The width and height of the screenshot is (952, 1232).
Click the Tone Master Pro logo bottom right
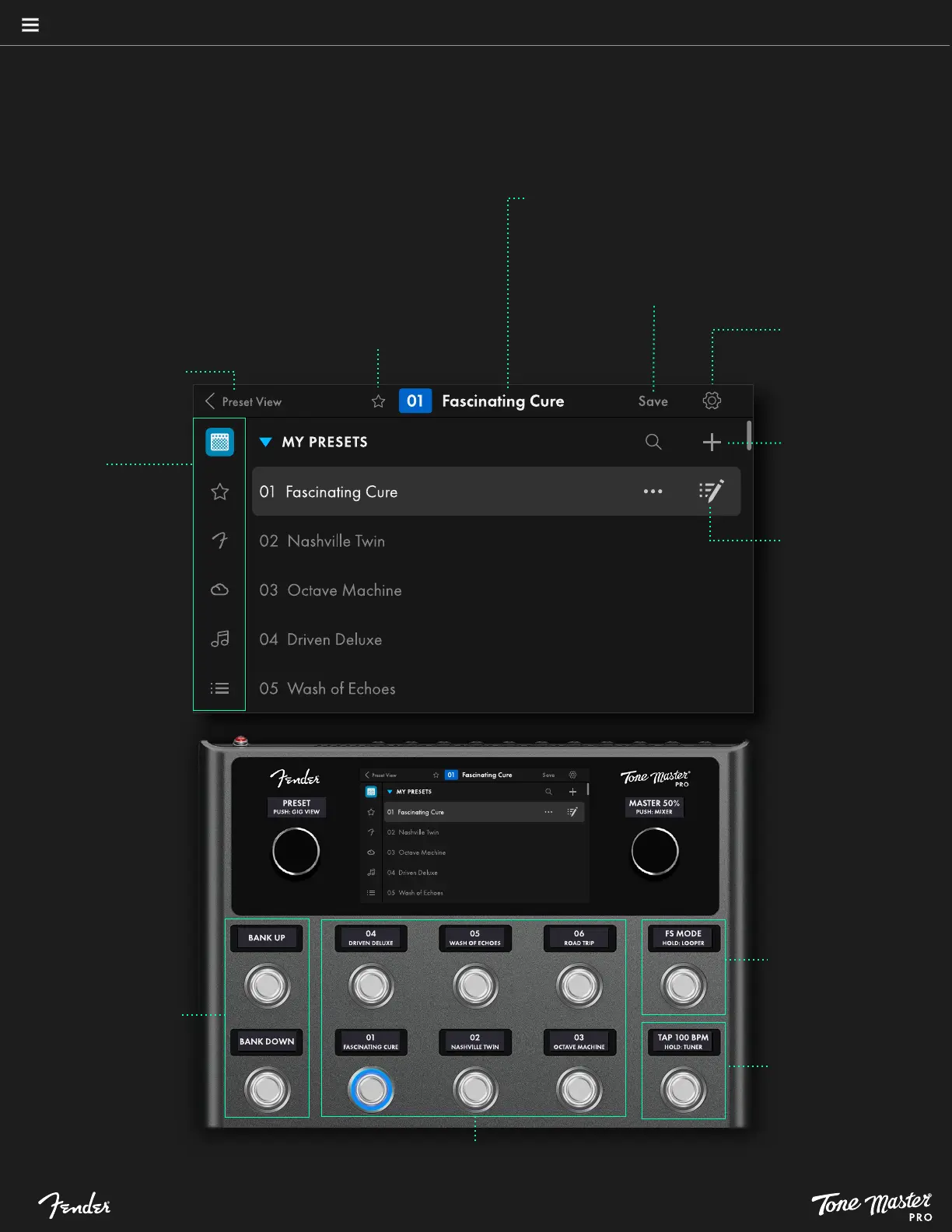tap(872, 1206)
